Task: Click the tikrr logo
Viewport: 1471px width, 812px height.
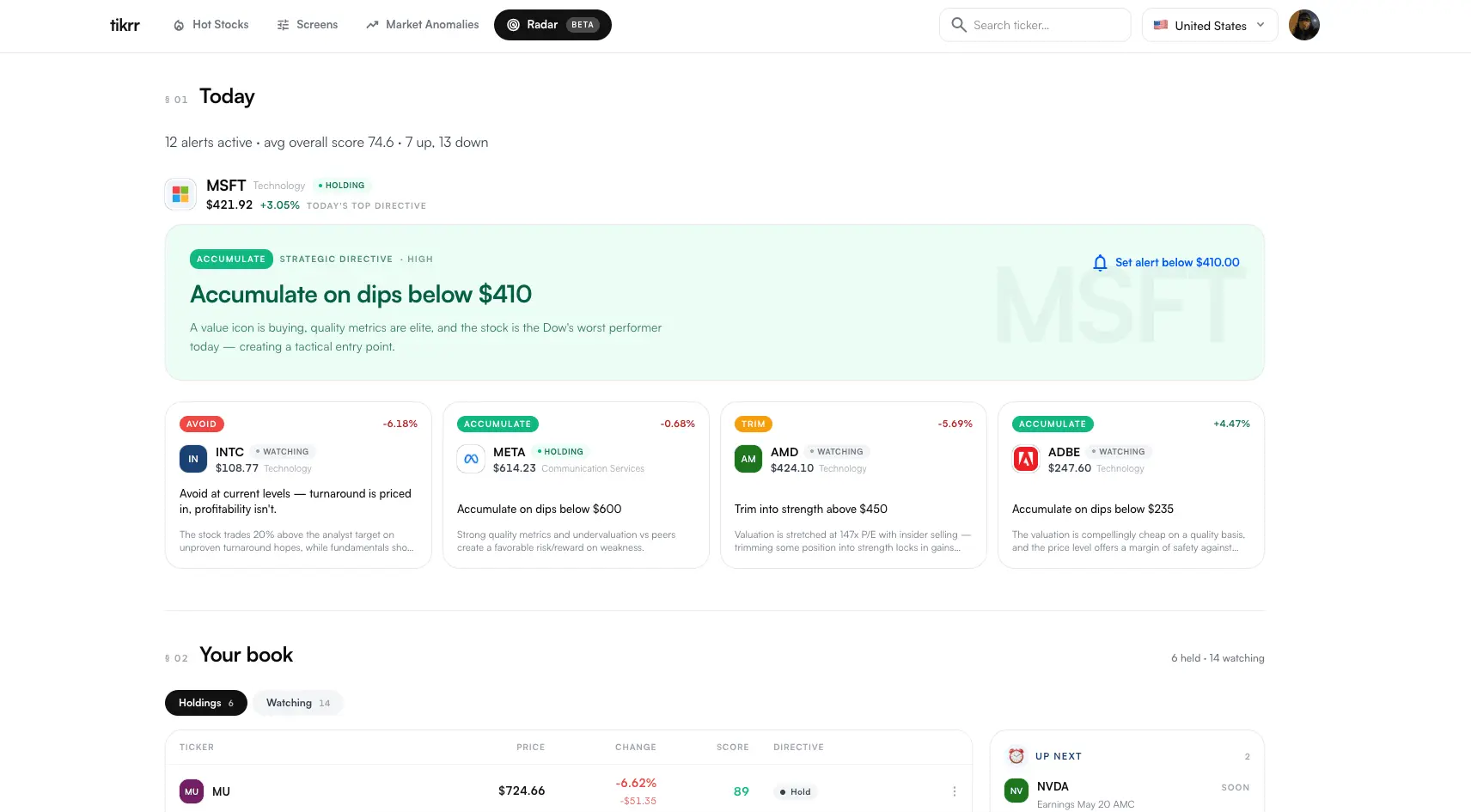Action: 125,25
